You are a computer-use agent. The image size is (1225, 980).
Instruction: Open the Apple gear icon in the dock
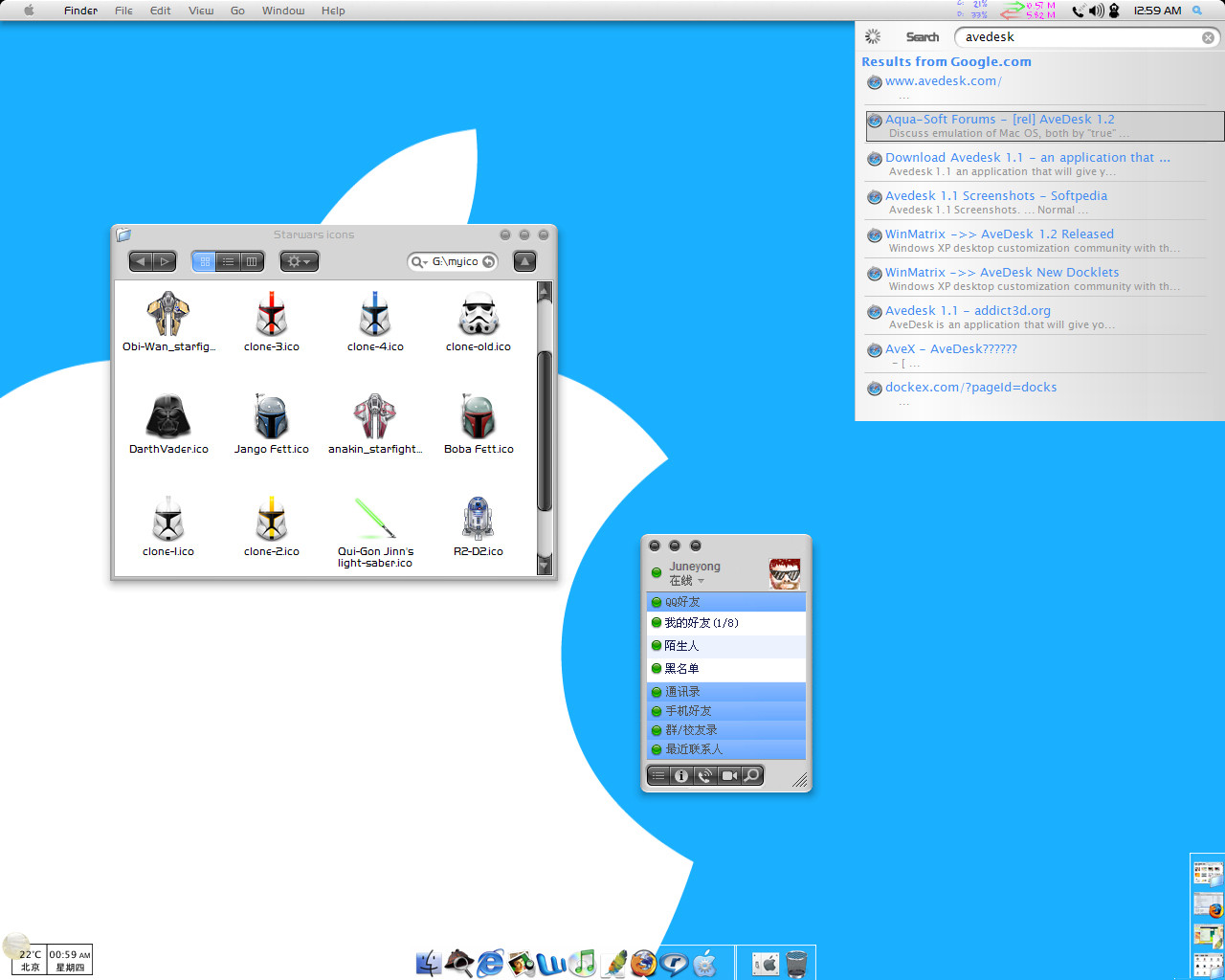click(705, 963)
